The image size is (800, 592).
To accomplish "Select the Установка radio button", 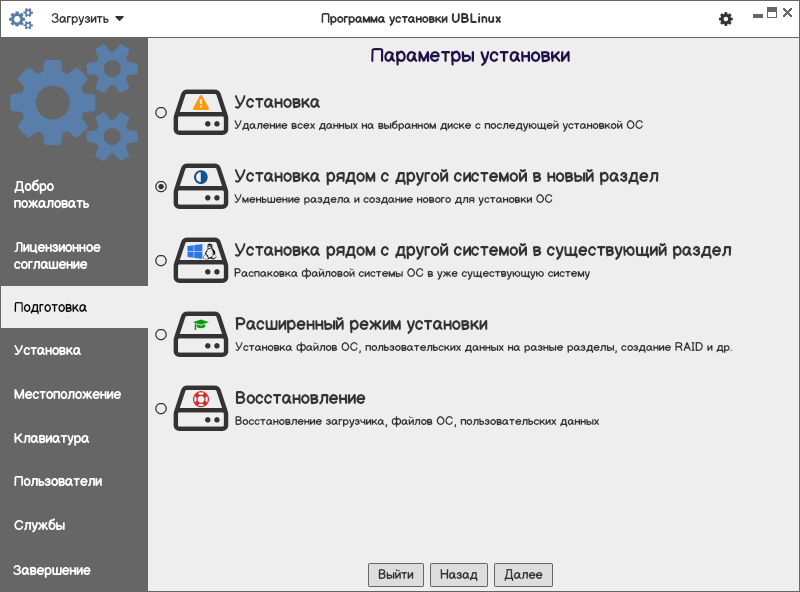I will (161, 112).
